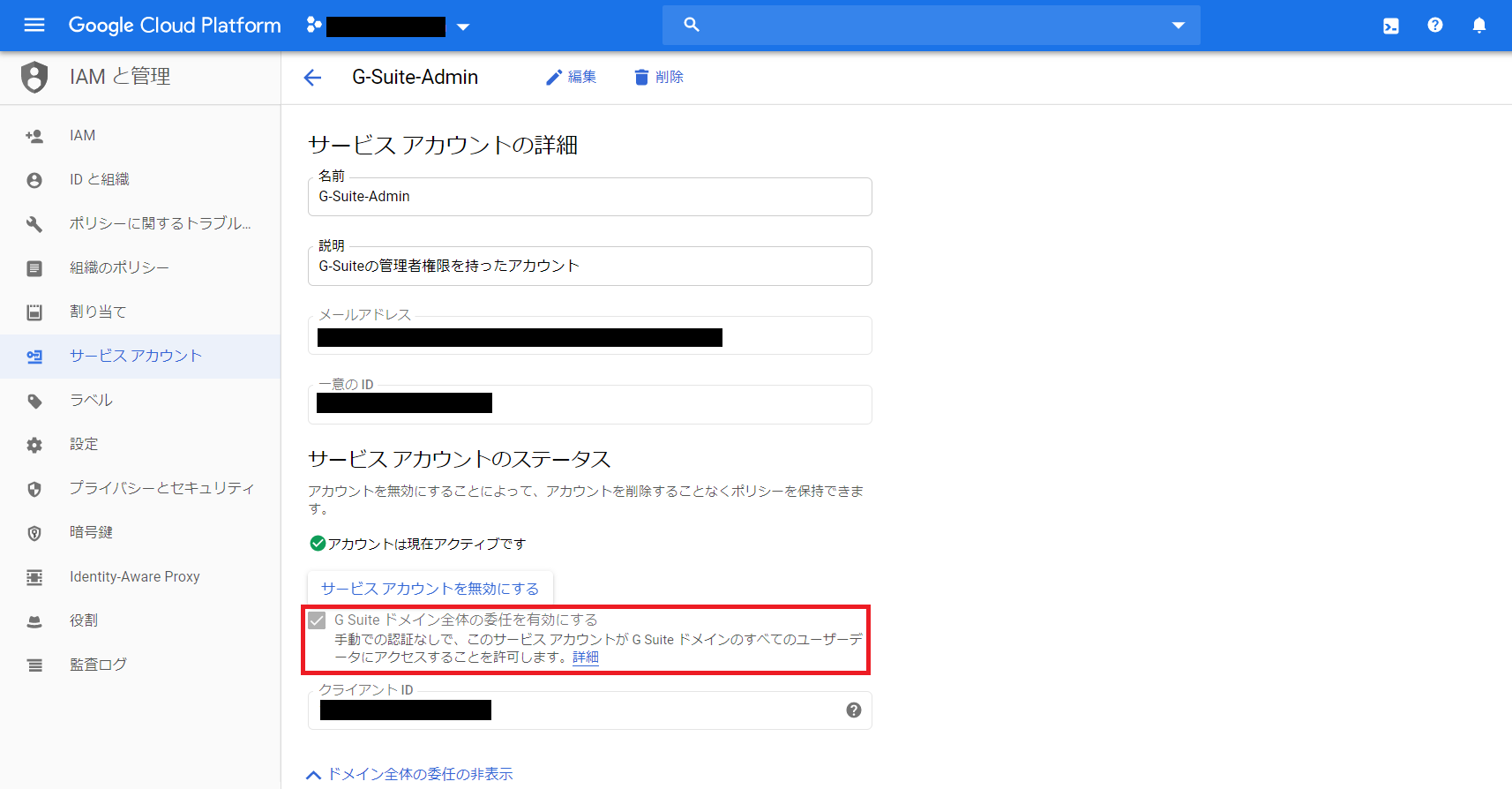Click the メールアドレス field
This screenshot has width=1512, height=789.
tap(589, 335)
